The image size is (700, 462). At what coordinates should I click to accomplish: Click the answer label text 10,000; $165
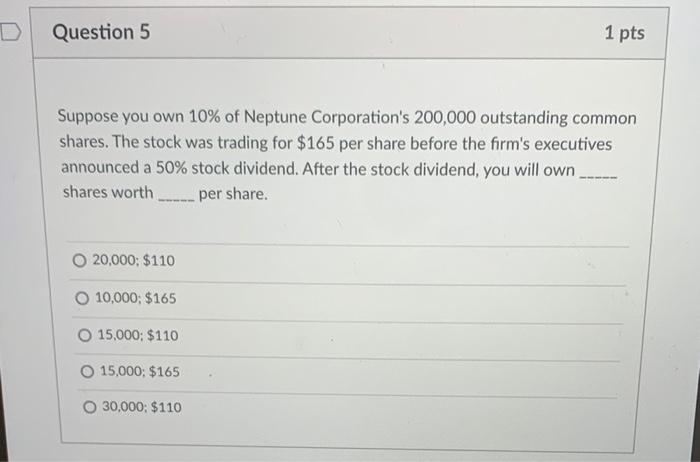tap(136, 299)
